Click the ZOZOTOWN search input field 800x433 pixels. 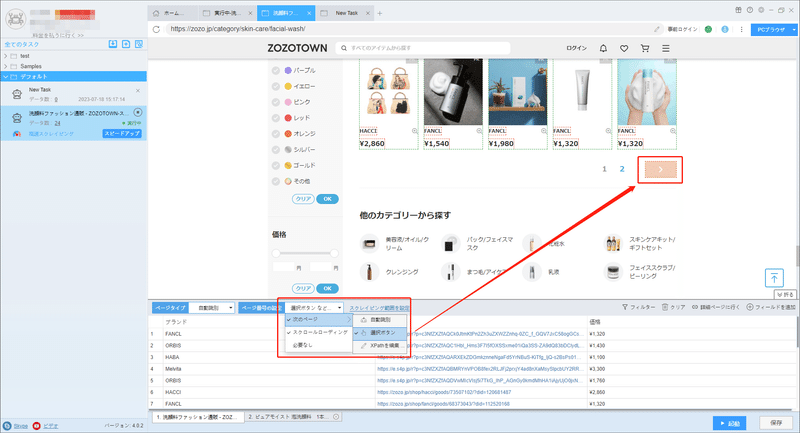tap(422, 48)
